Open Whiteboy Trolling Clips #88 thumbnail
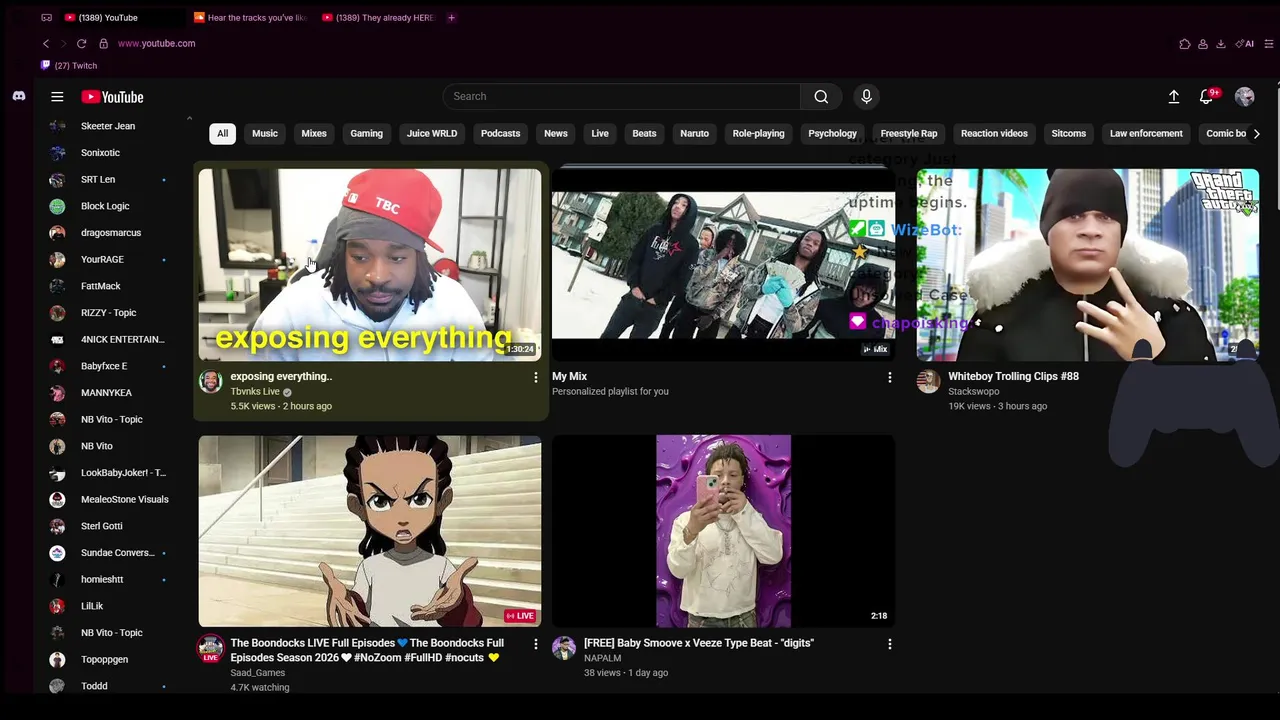 pos(1088,265)
